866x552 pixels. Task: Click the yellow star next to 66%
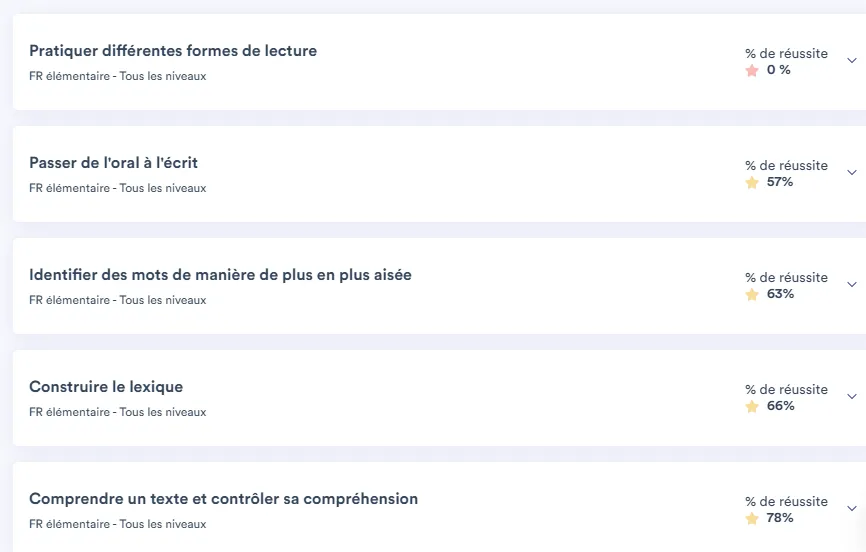click(752, 407)
